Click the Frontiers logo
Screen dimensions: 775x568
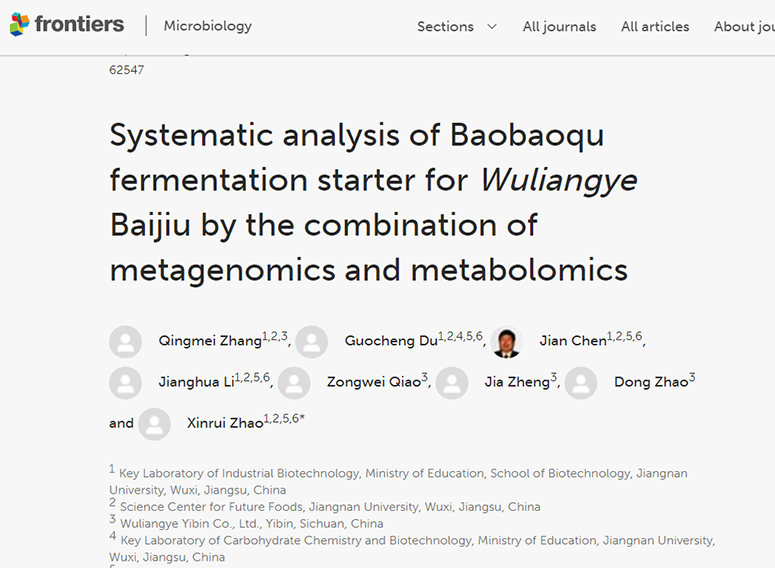pyautogui.click(x=67, y=25)
